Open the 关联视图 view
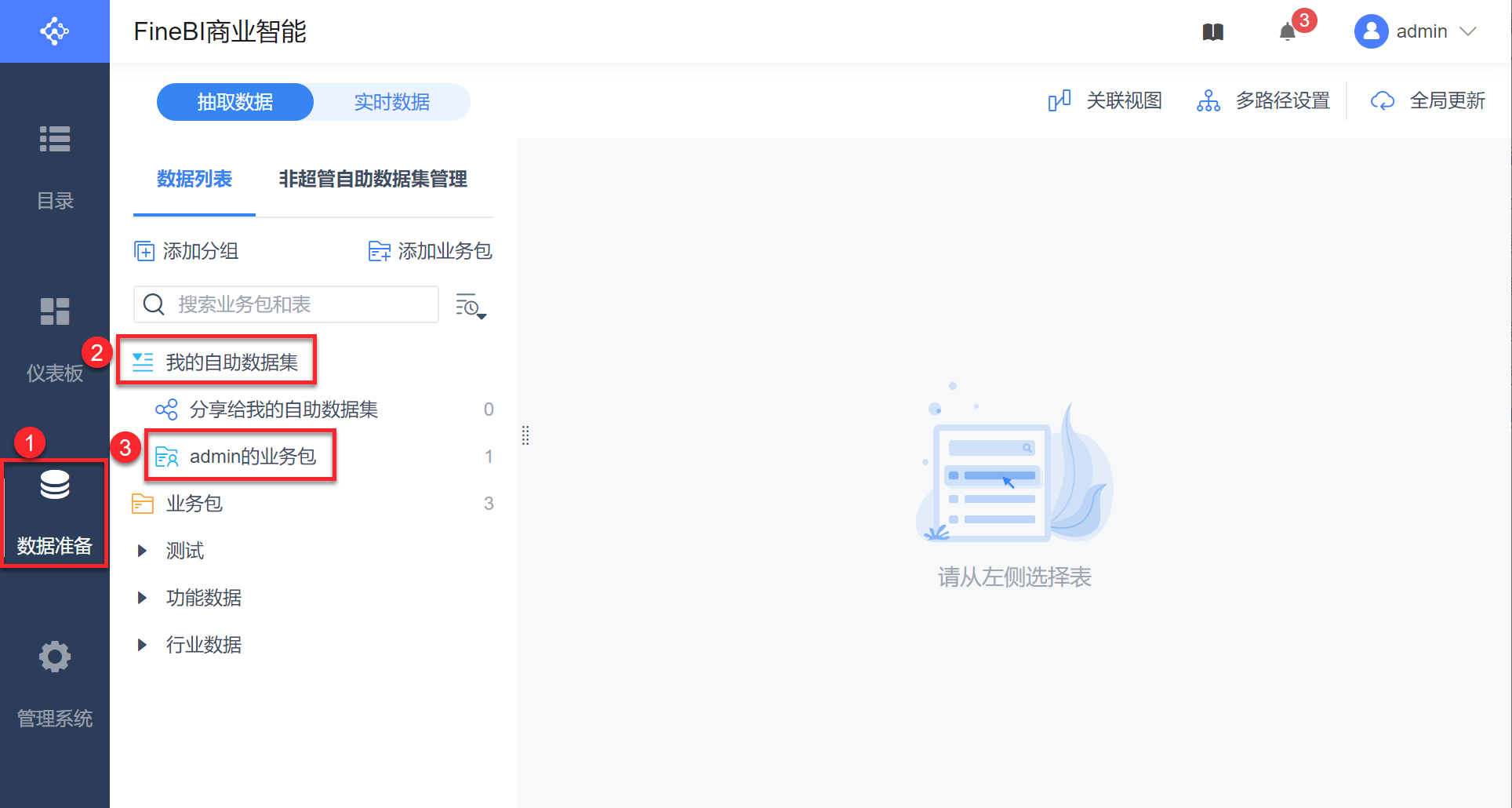 [x=1105, y=100]
